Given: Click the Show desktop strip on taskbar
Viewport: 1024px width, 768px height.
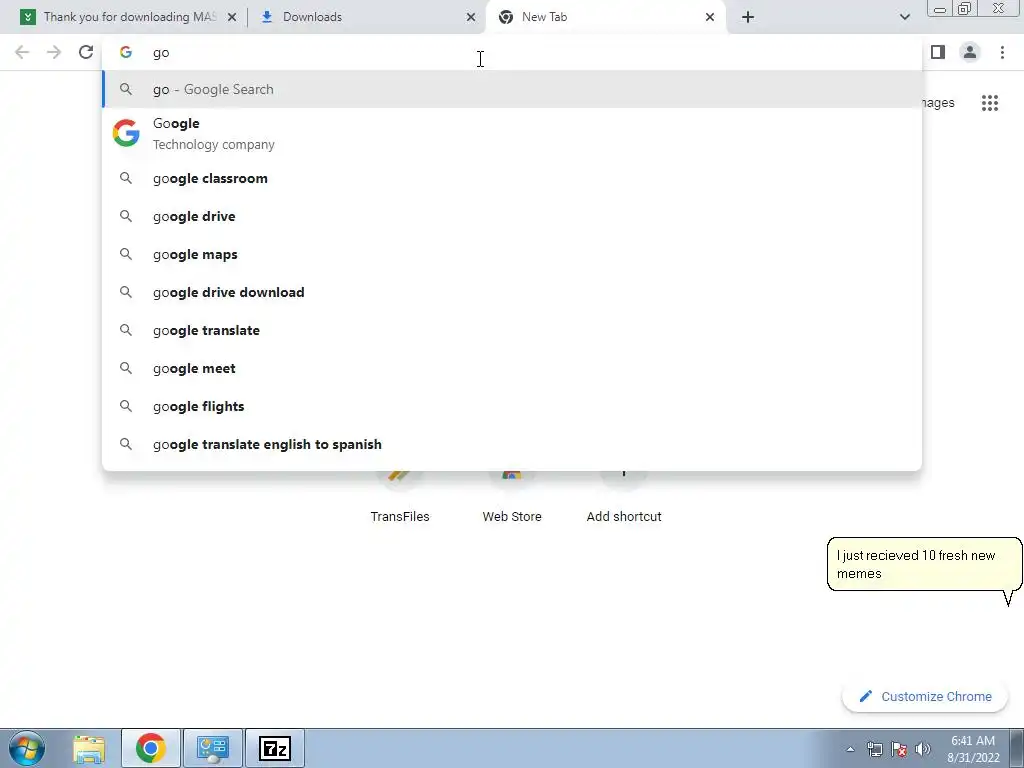Looking at the screenshot, I should point(1016,748).
